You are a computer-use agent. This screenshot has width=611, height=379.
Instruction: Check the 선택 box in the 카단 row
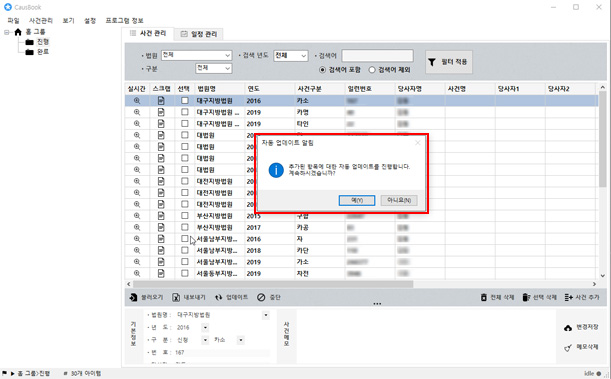[x=185, y=250]
